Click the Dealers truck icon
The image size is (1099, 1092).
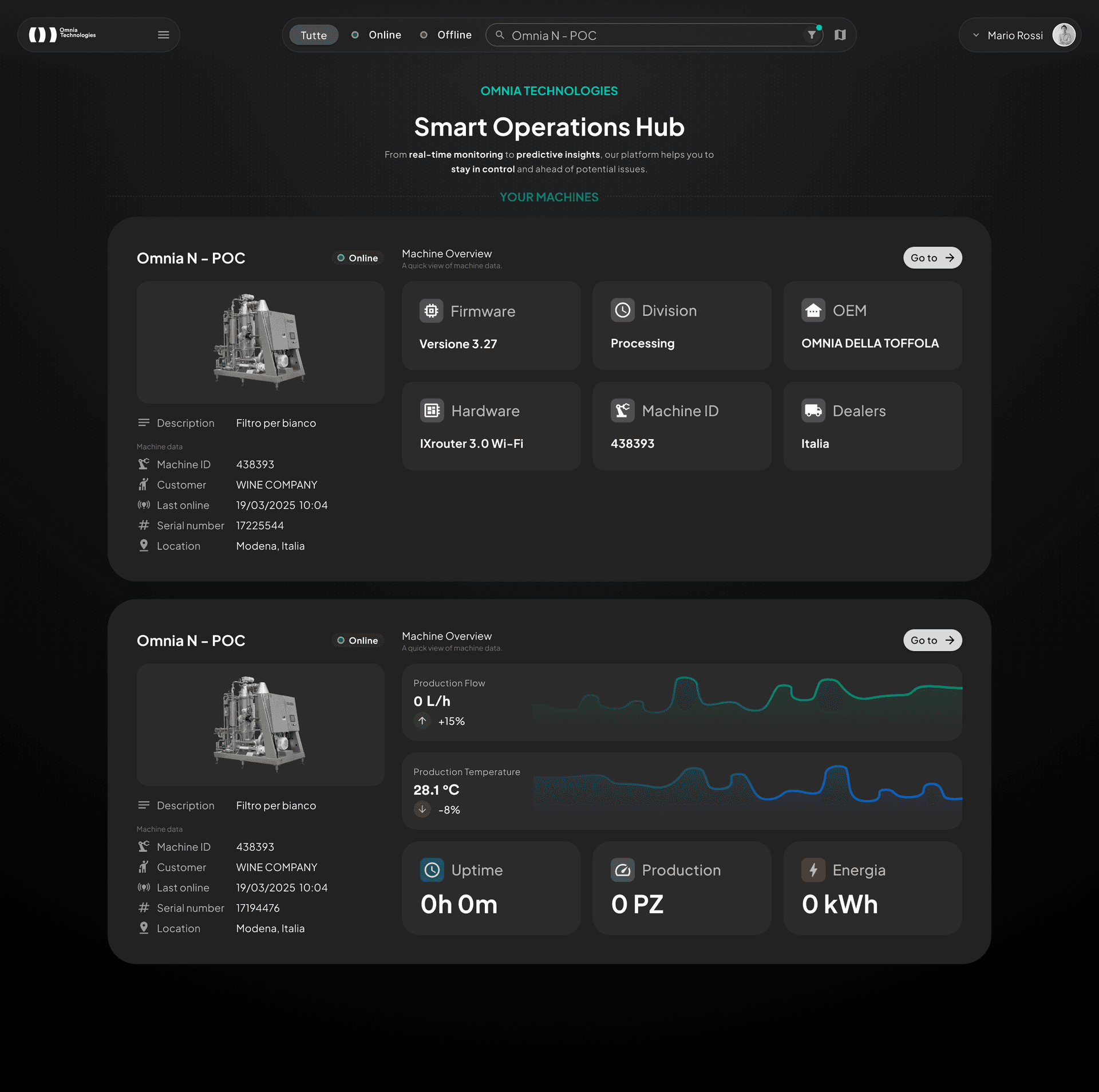(x=813, y=411)
